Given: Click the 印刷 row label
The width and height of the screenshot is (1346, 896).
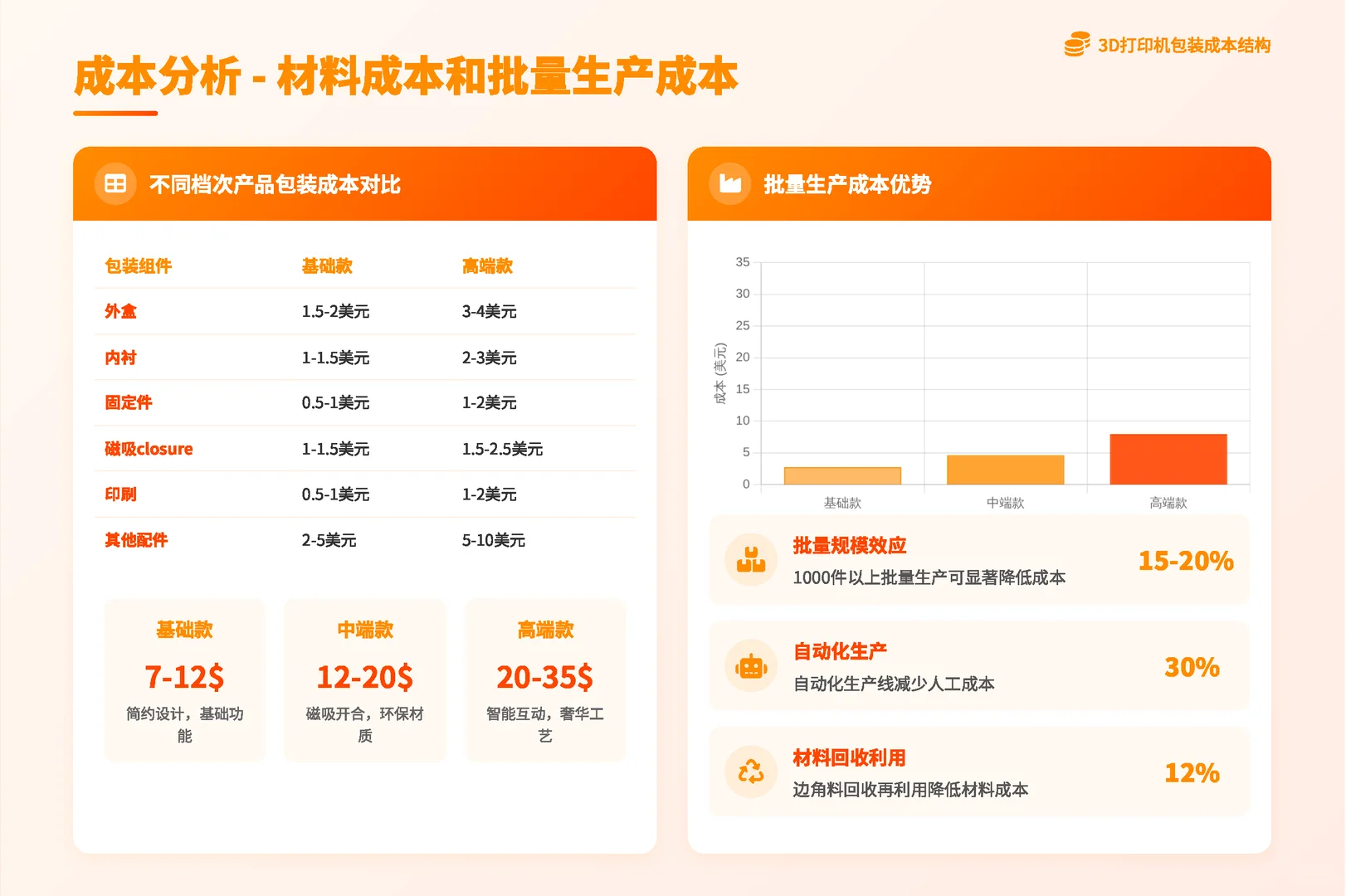Looking at the screenshot, I should (120, 494).
